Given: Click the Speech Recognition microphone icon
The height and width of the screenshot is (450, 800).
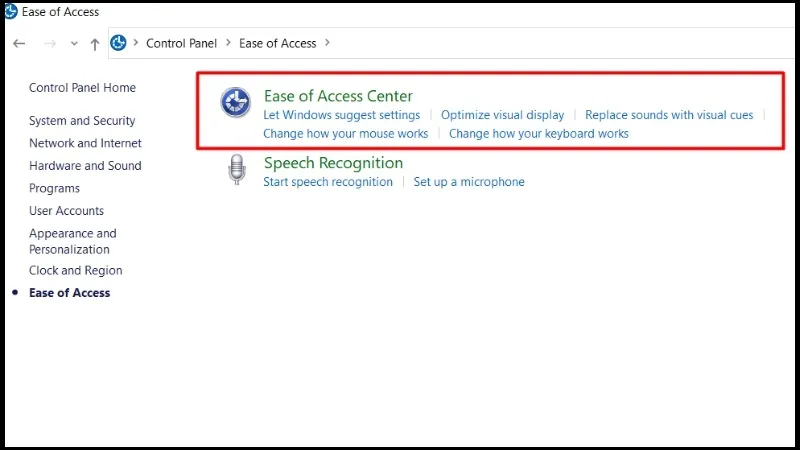Looking at the screenshot, I should pos(236,170).
